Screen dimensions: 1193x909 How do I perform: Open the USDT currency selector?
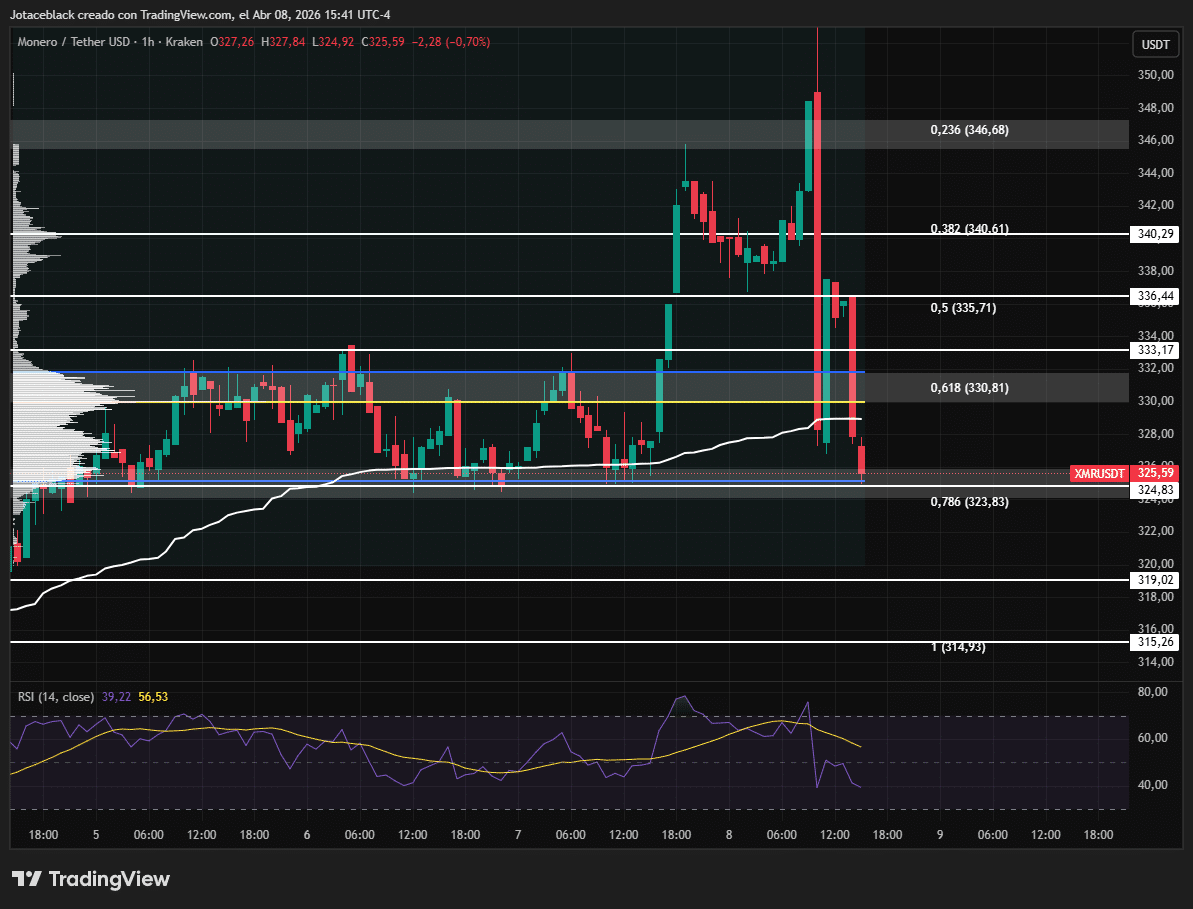1156,45
